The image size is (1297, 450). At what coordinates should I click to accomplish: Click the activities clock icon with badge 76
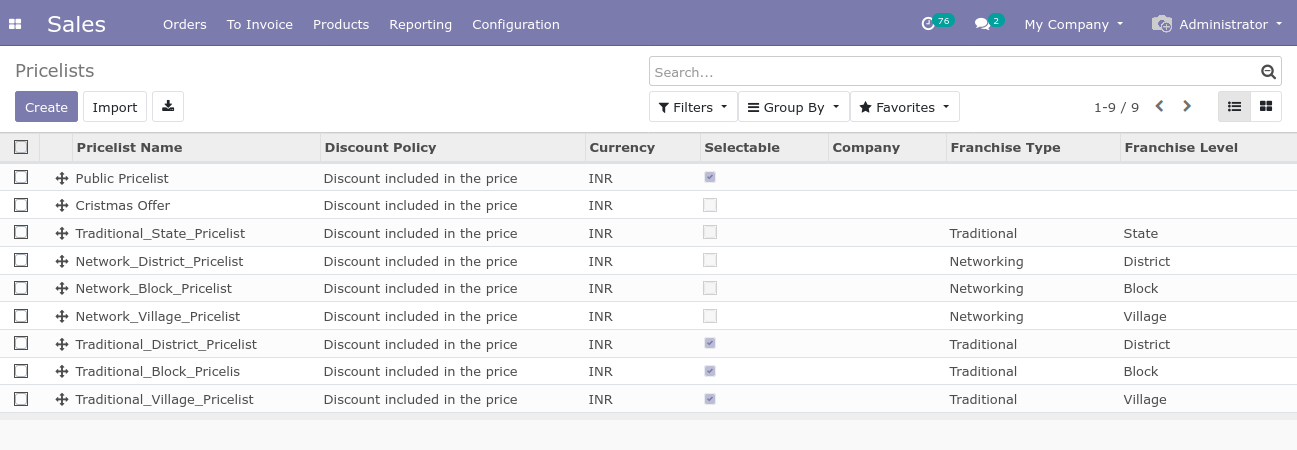928,24
